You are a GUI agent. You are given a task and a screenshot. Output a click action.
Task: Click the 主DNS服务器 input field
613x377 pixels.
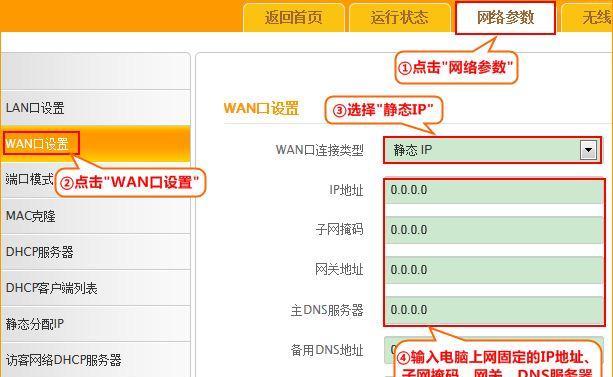(x=494, y=310)
